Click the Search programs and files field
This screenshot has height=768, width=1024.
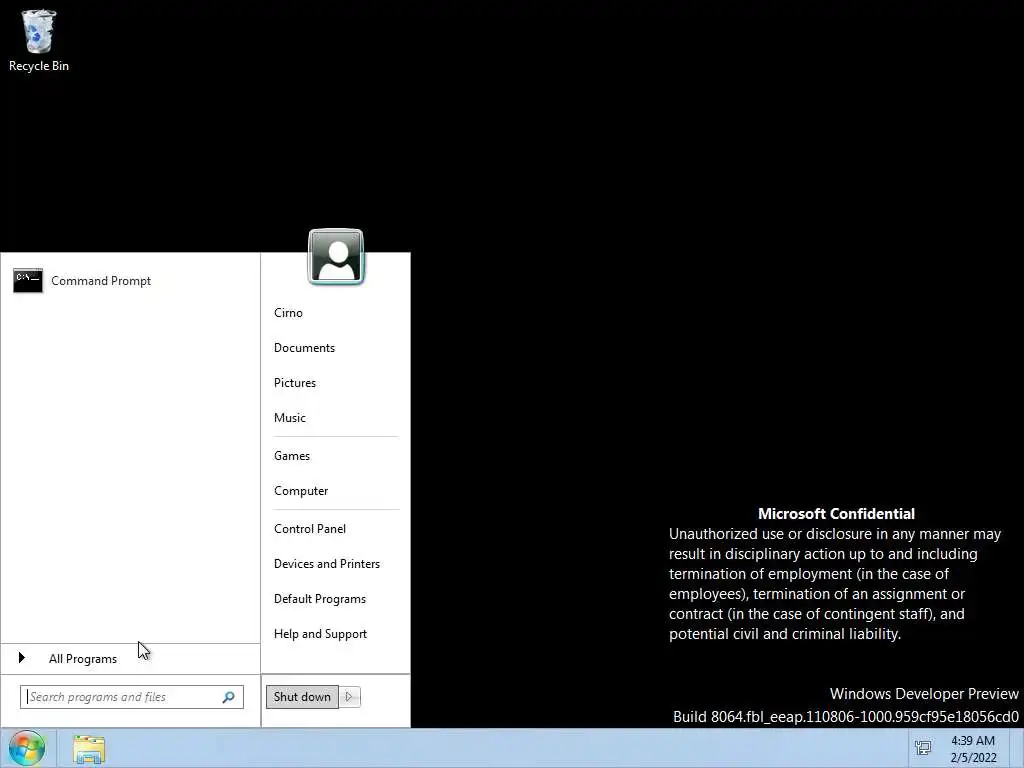tap(132, 697)
